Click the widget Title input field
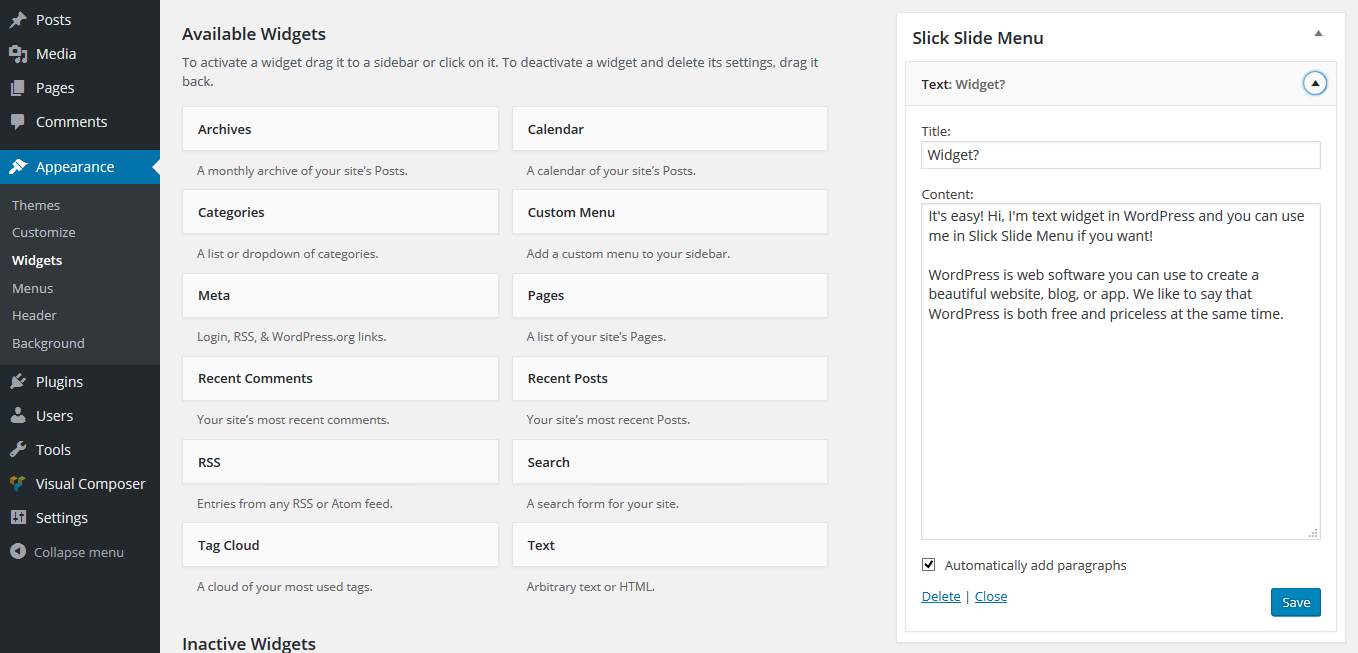 1120,155
